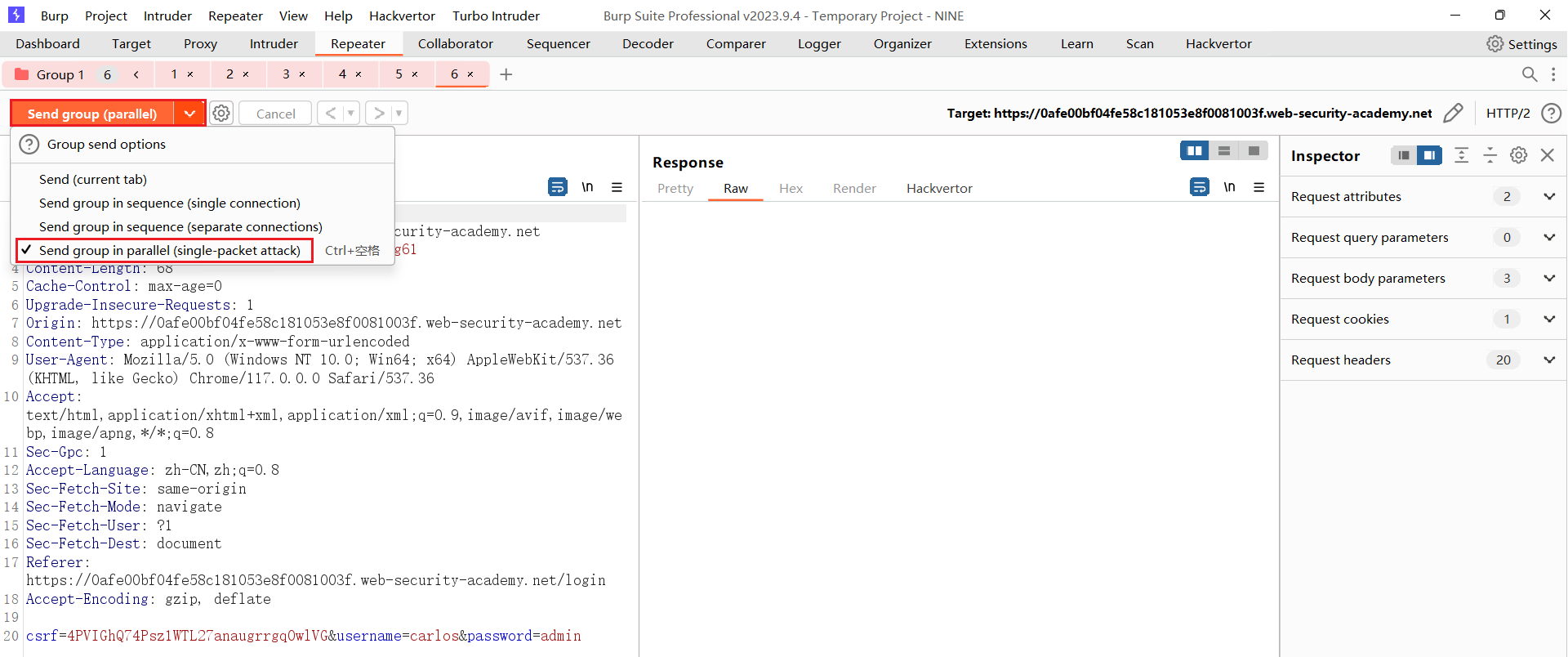This screenshot has height=657, width=1568.
Task: Dock Inspector layout to right option
Action: [1429, 155]
